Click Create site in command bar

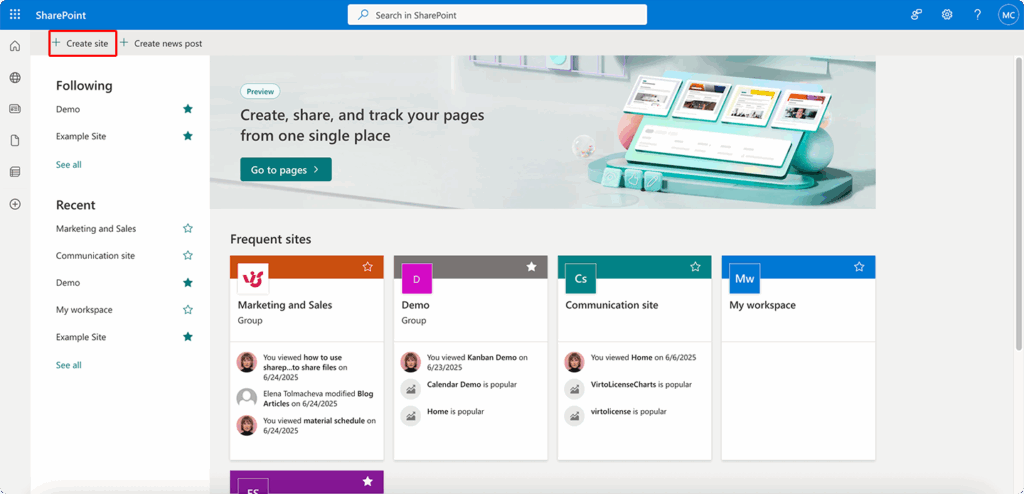[82, 44]
